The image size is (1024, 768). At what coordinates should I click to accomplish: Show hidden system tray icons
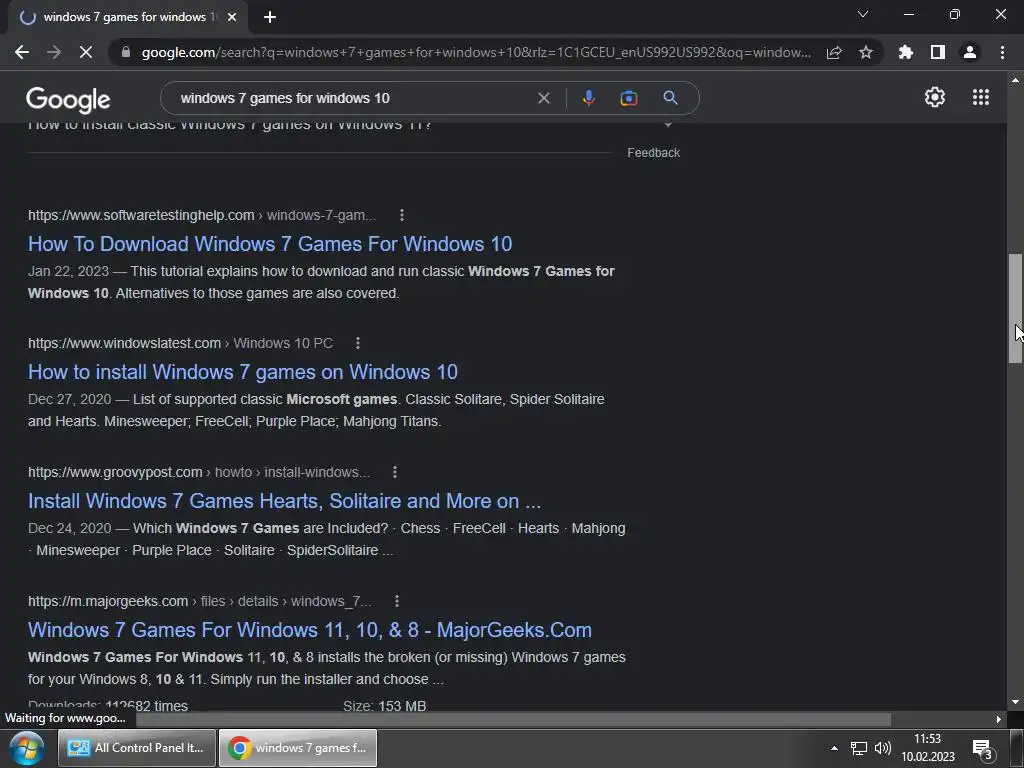click(x=834, y=748)
